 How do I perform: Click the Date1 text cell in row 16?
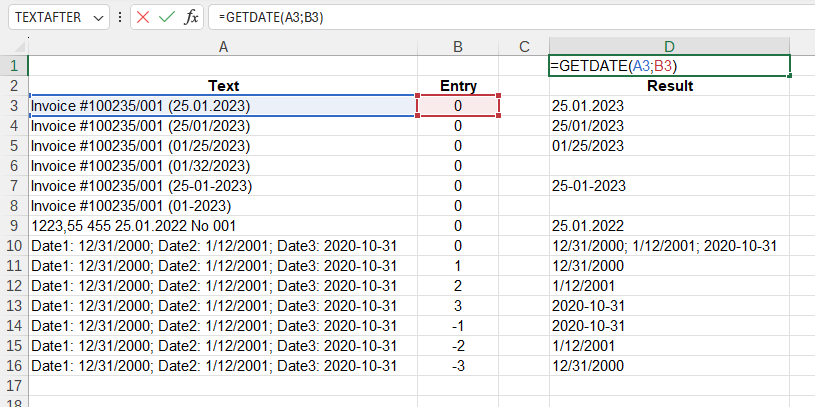[223, 366]
